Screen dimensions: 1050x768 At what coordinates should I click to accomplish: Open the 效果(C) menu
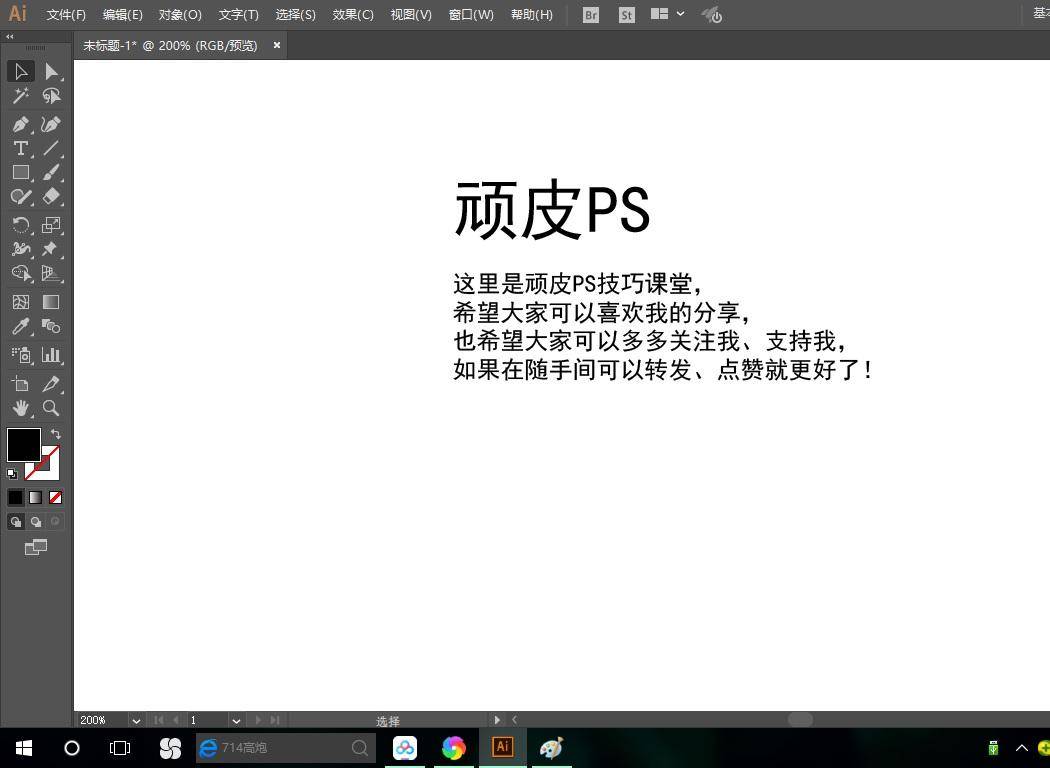tap(353, 15)
